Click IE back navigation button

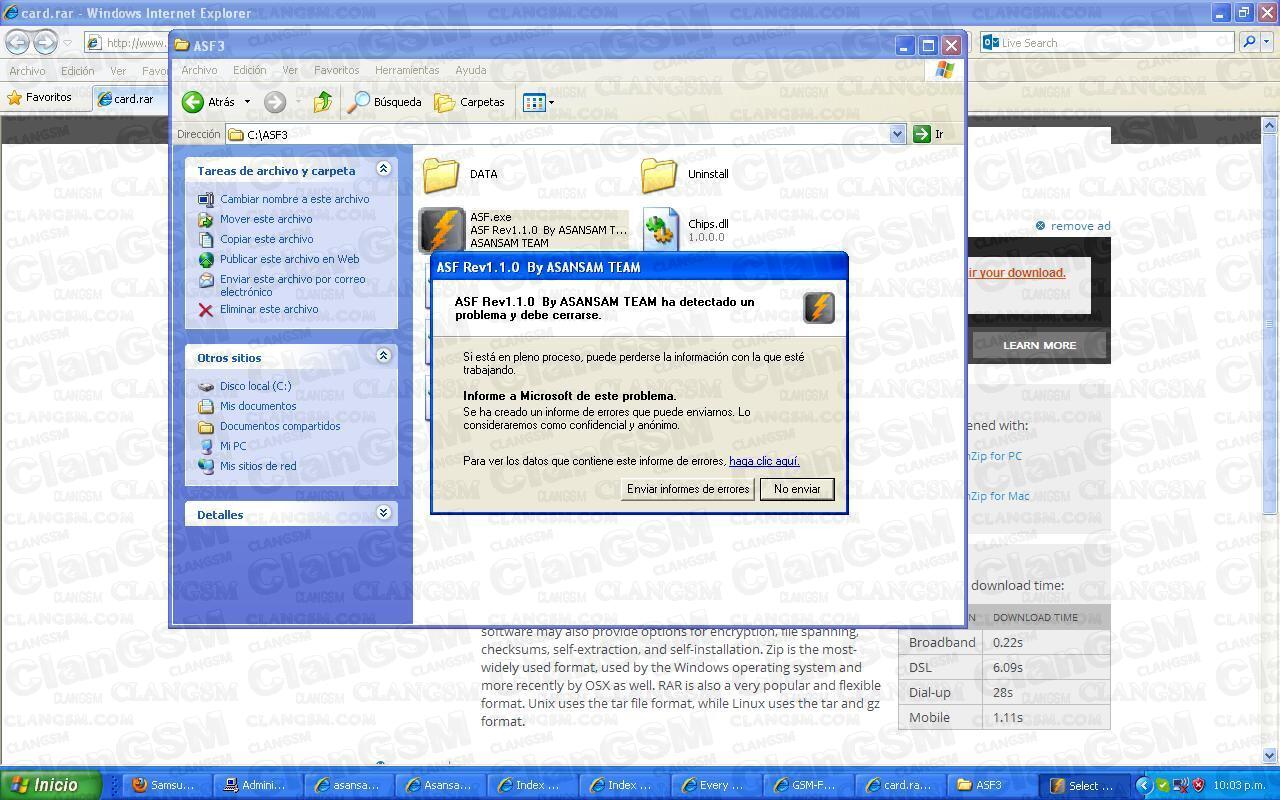click(x=17, y=42)
